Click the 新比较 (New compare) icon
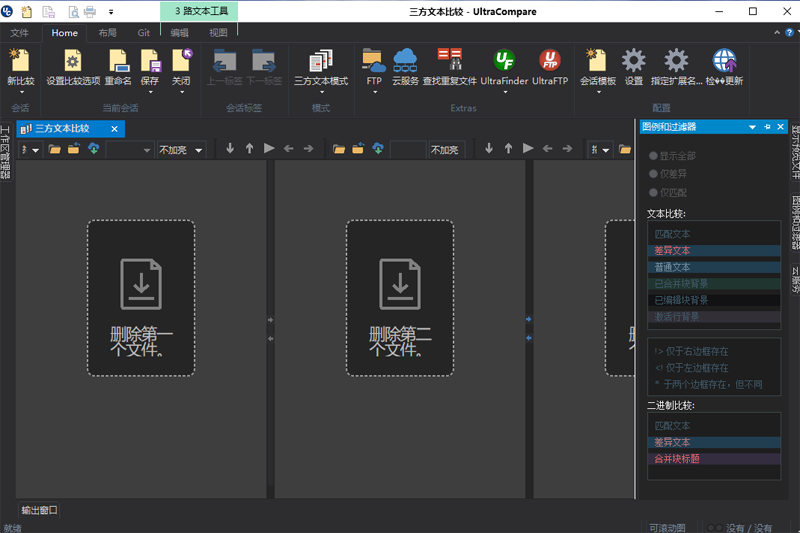Viewport: 800px width, 533px height. pos(20,62)
